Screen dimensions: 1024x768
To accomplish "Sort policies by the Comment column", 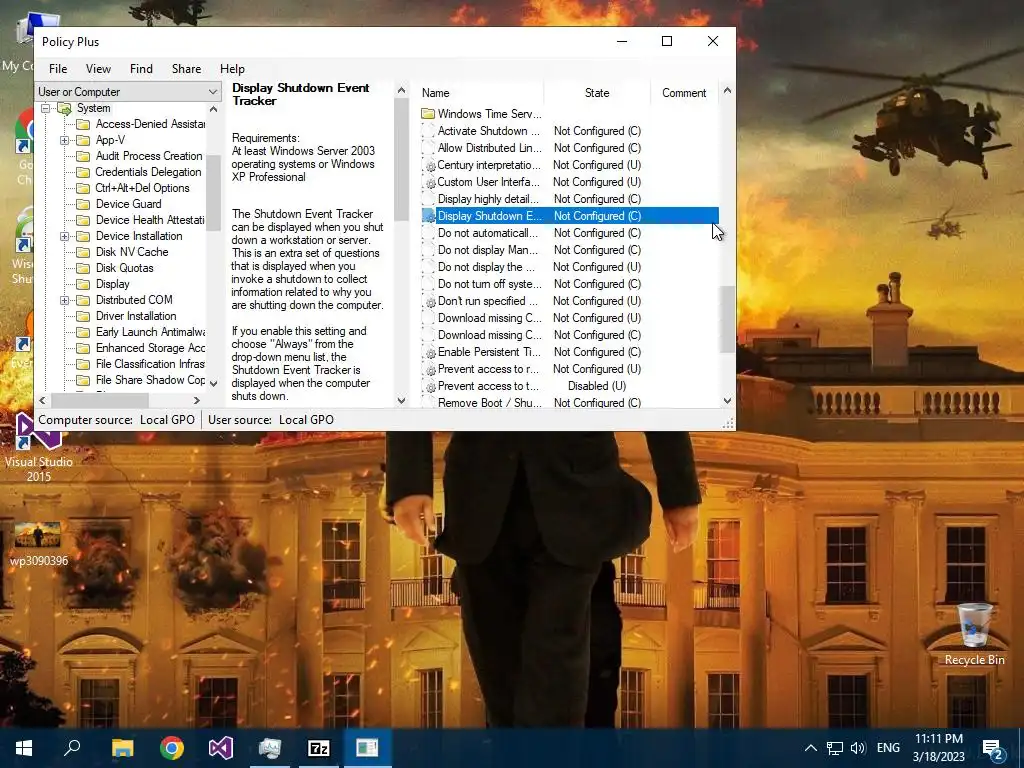I will (684, 93).
